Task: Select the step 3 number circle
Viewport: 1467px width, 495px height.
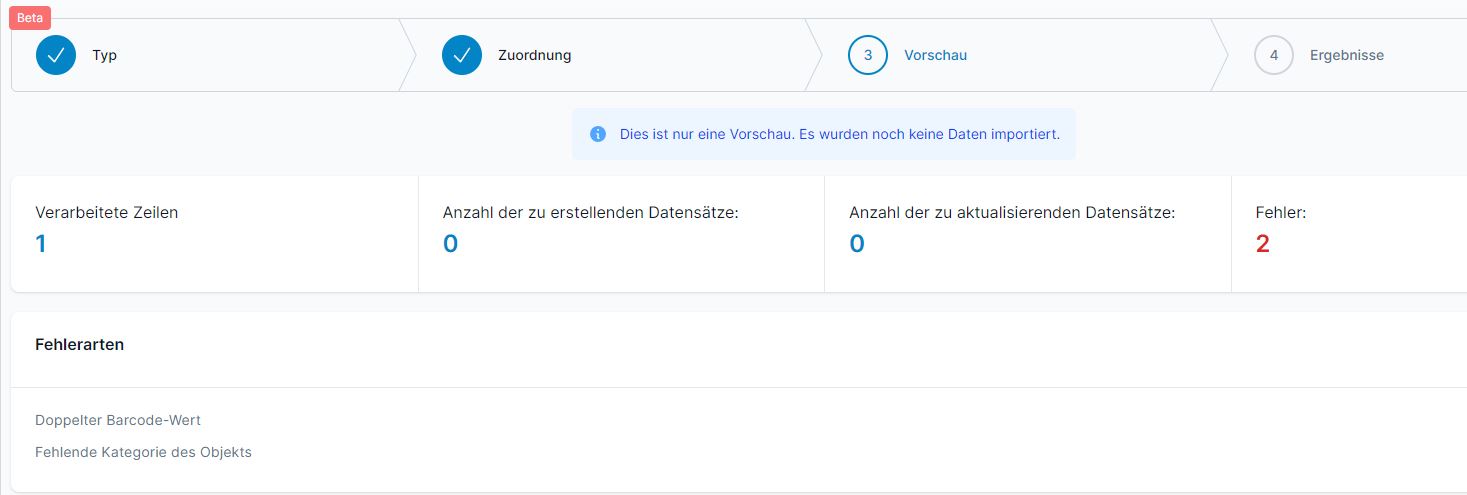Action: [868, 55]
